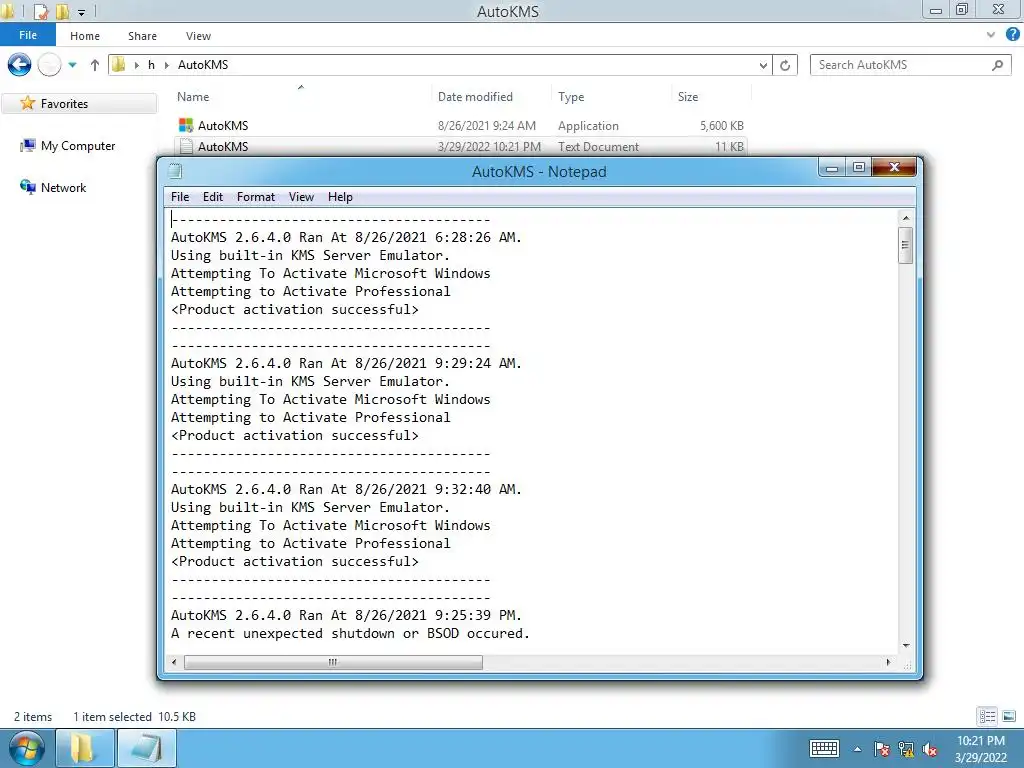Viewport: 1024px width, 768px height.
Task: Click the network status tray icon
Action: pos(906,749)
